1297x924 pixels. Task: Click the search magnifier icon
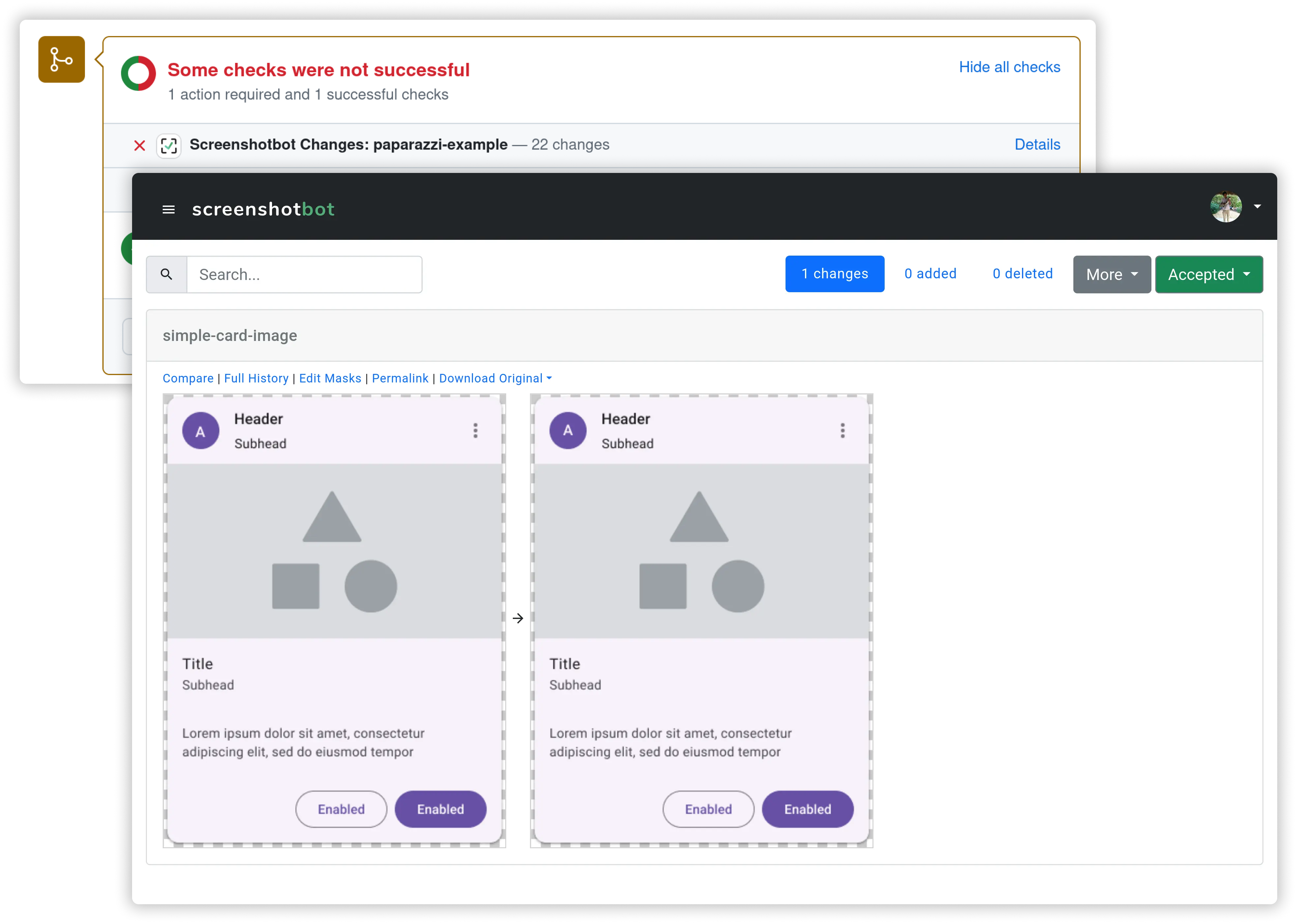coord(167,275)
